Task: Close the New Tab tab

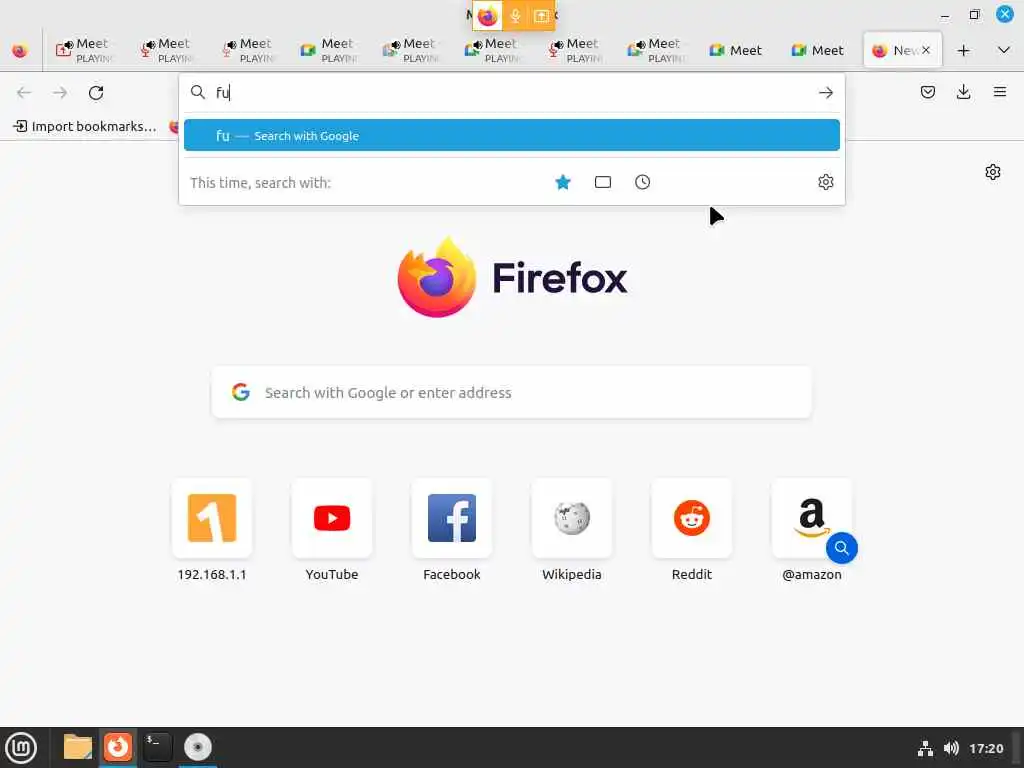Action: [925, 50]
